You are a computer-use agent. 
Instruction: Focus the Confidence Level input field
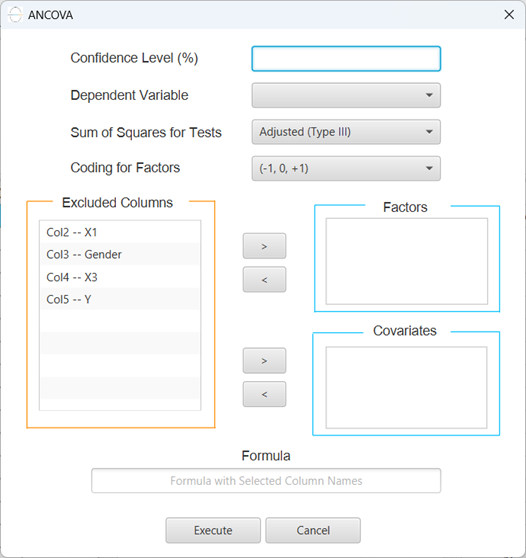(346, 59)
